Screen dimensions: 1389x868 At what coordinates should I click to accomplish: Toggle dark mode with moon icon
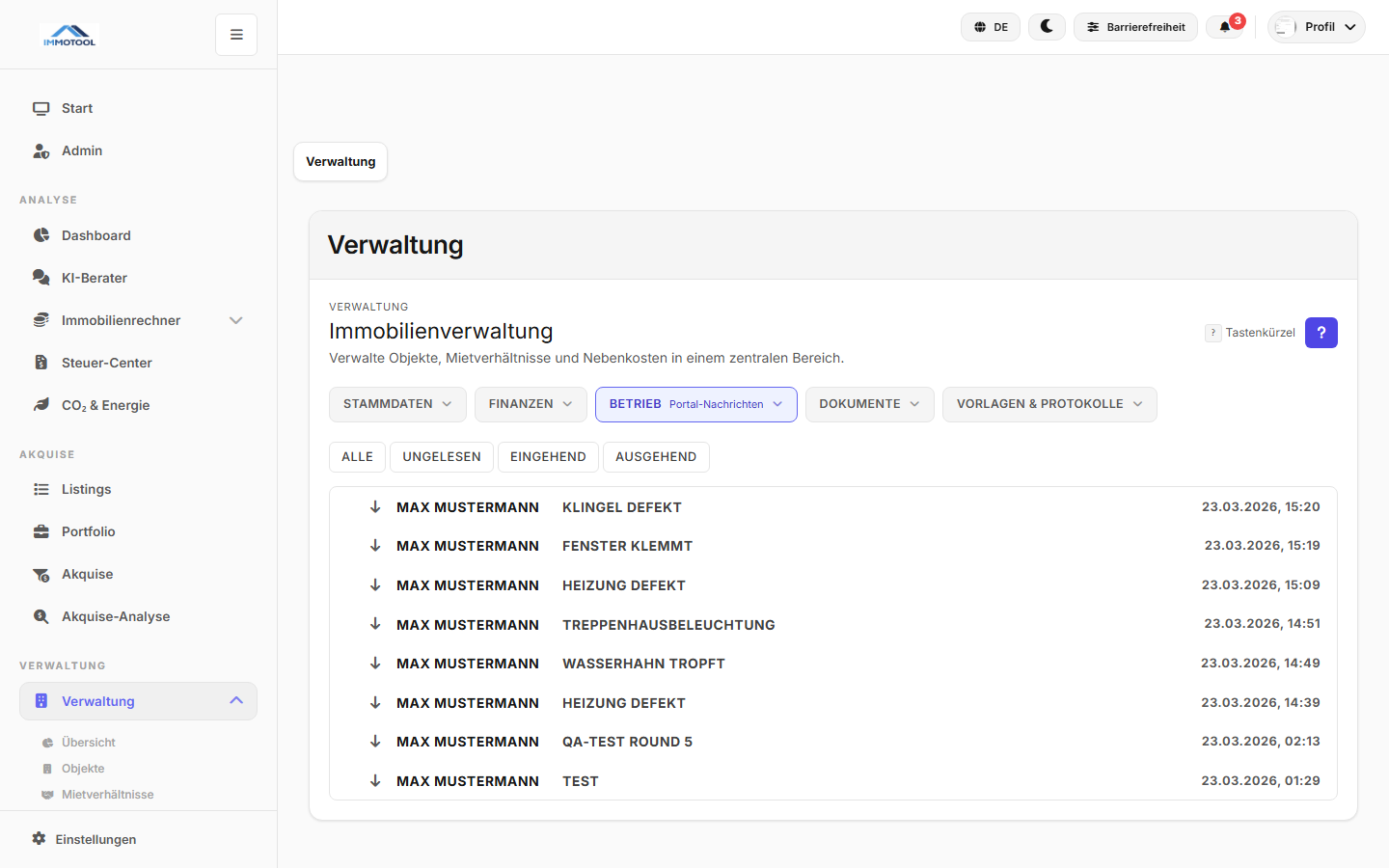click(x=1047, y=27)
